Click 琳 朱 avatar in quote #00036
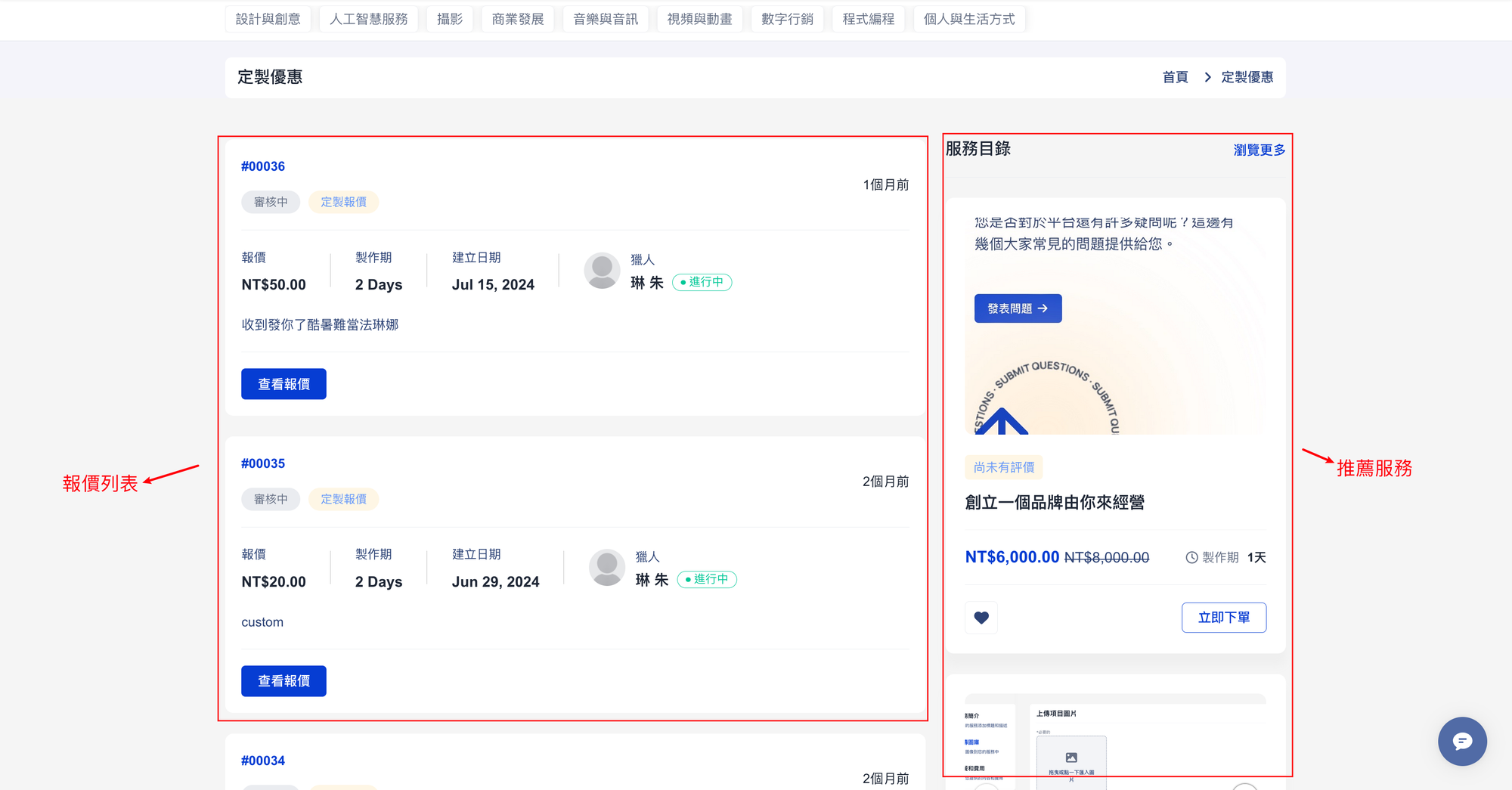The height and width of the screenshot is (790, 1512). (x=602, y=271)
